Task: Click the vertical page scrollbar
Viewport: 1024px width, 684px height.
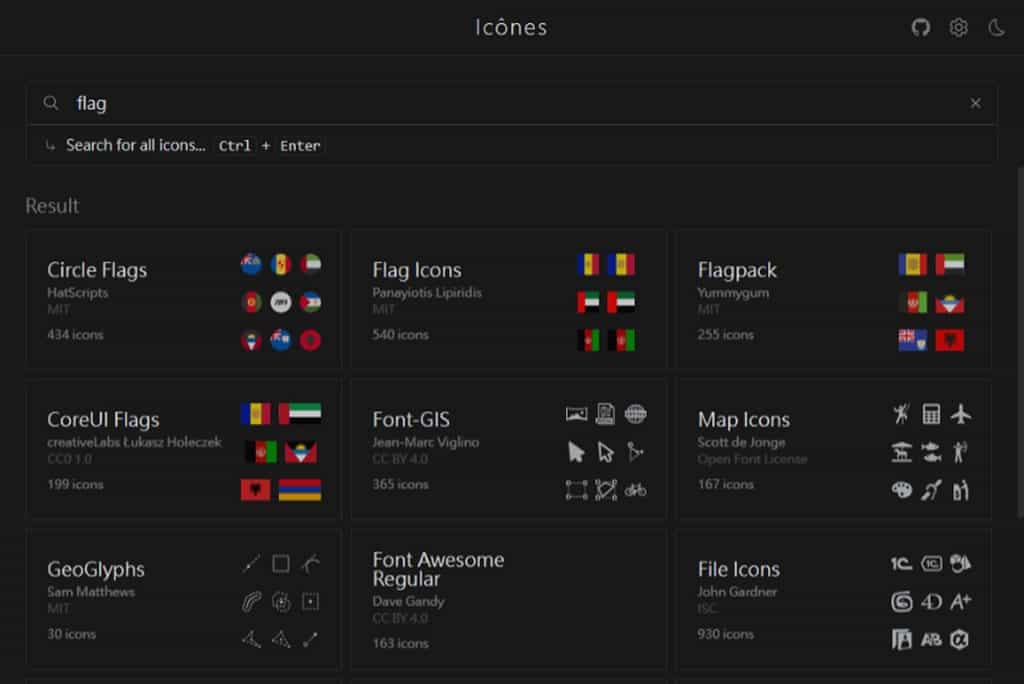Action: click(x=1020, y=343)
